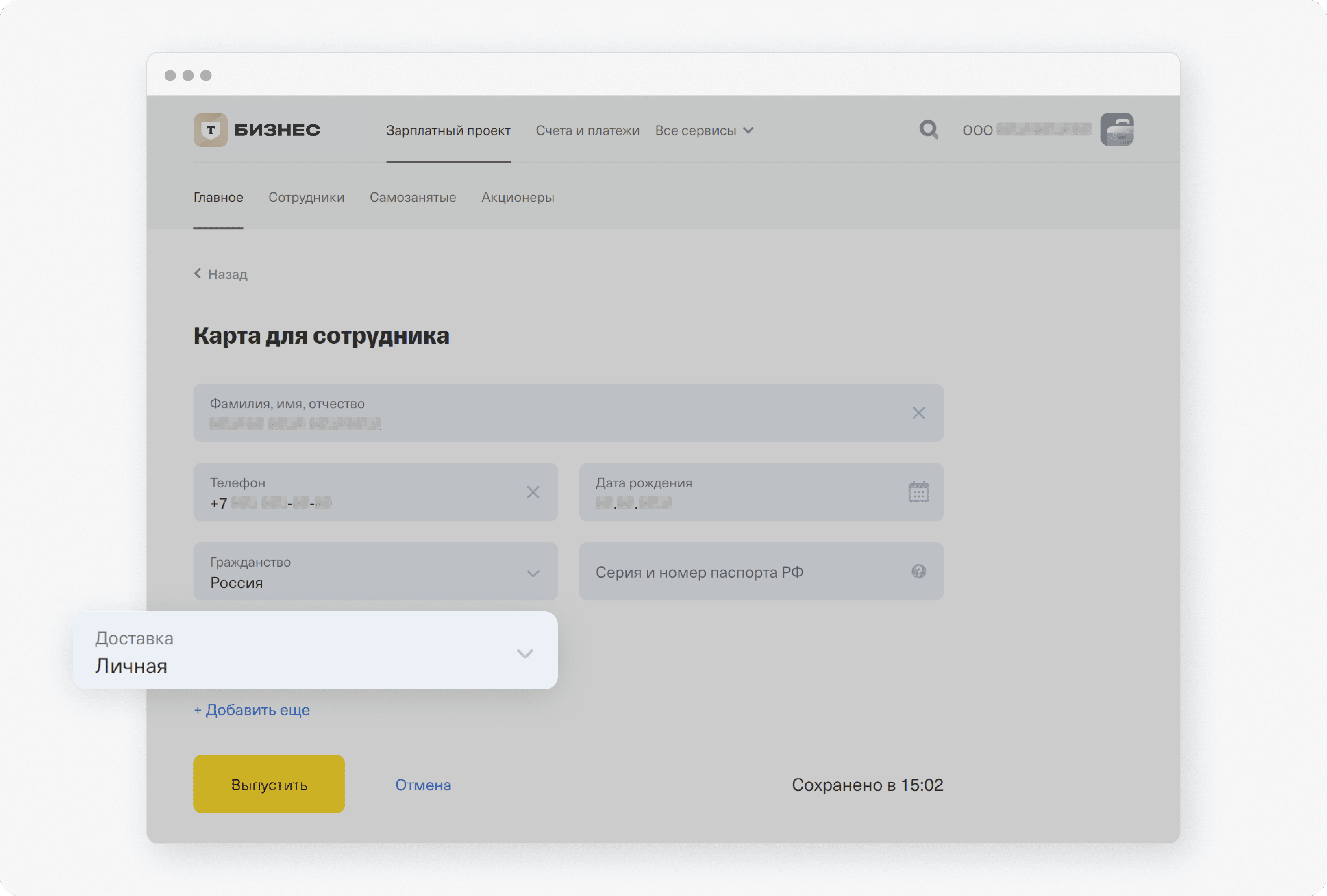Click the Зарплатный проект tab
Viewport: 1327px width, 896px height.
(448, 131)
